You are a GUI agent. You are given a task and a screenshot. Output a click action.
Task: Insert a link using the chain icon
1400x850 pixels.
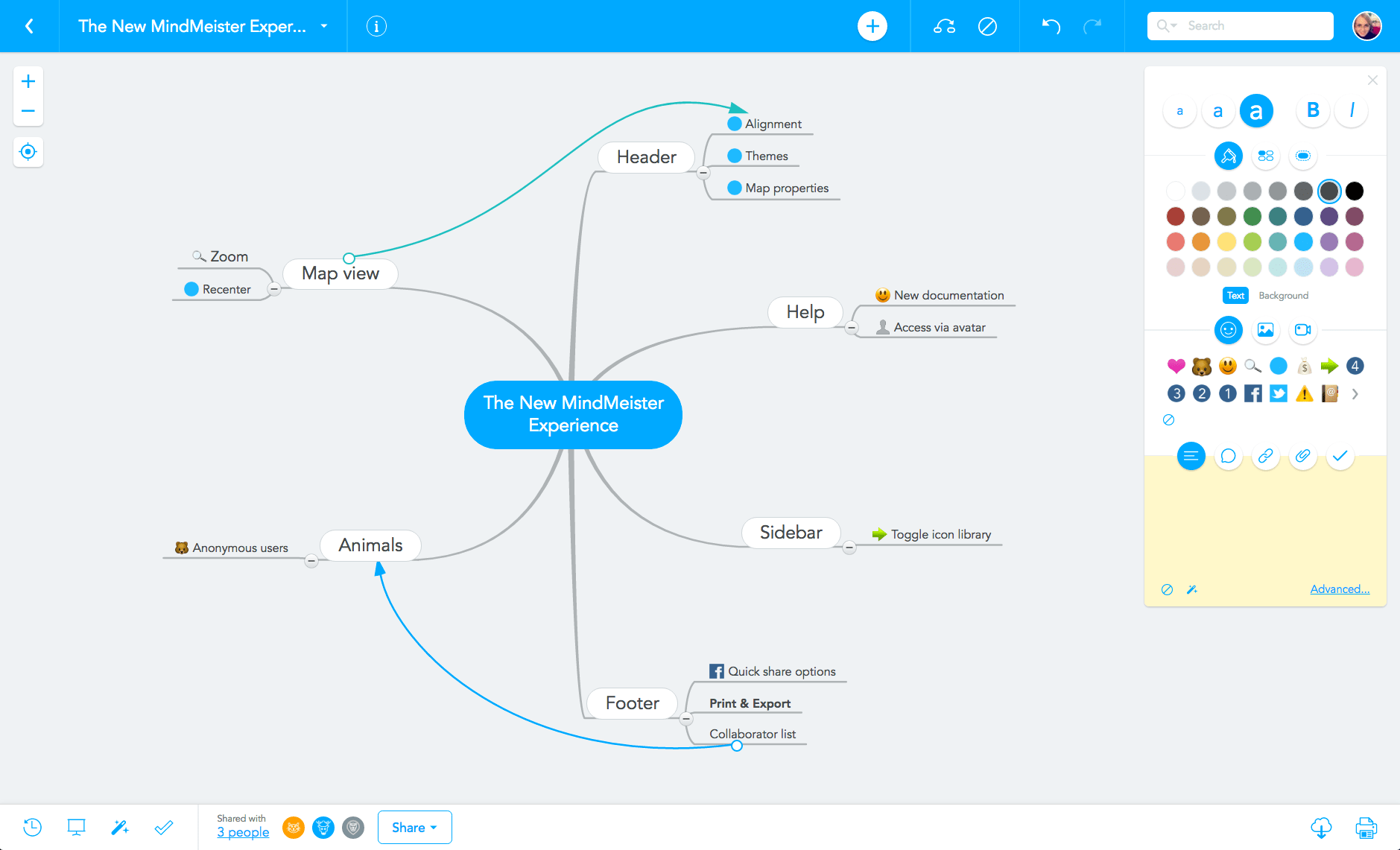1265,456
